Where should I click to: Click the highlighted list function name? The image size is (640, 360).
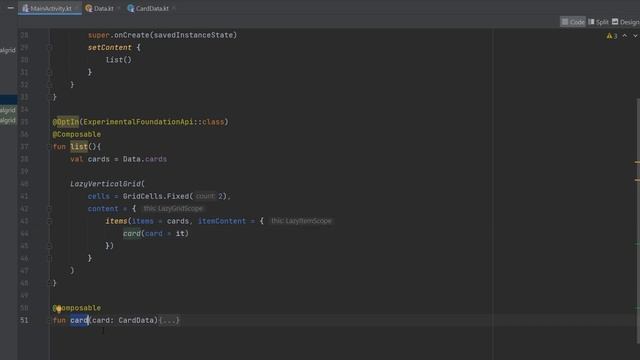click(79, 147)
